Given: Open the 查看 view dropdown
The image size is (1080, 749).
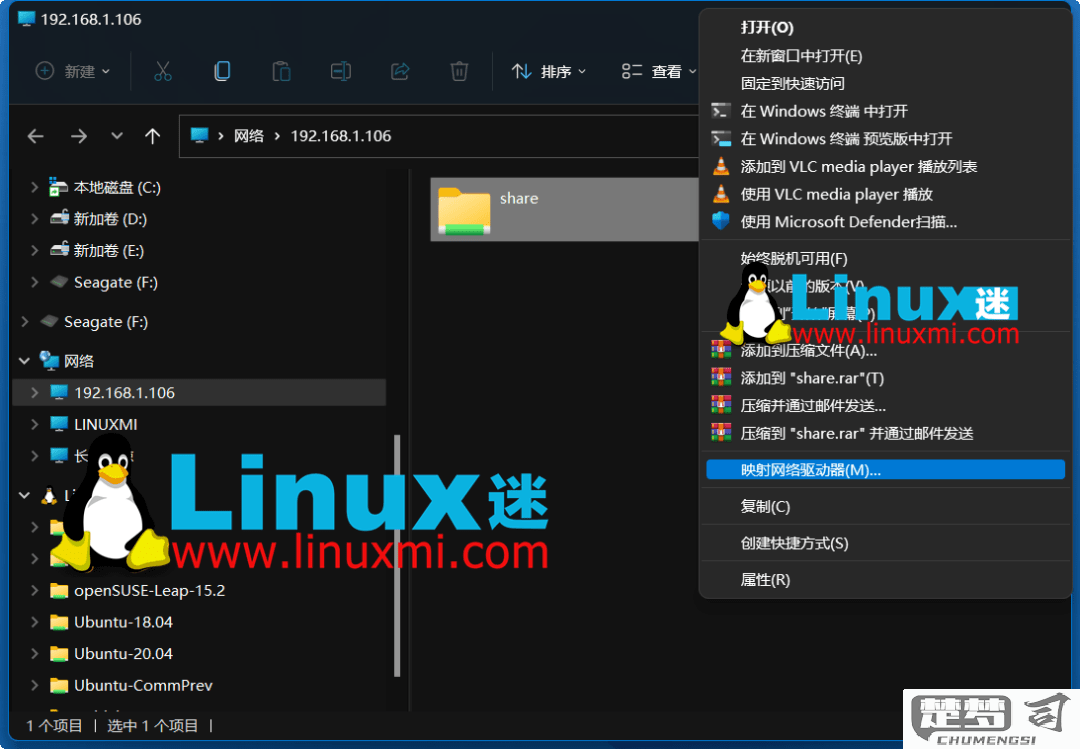Looking at the screenshot, I should pos(659,71).
